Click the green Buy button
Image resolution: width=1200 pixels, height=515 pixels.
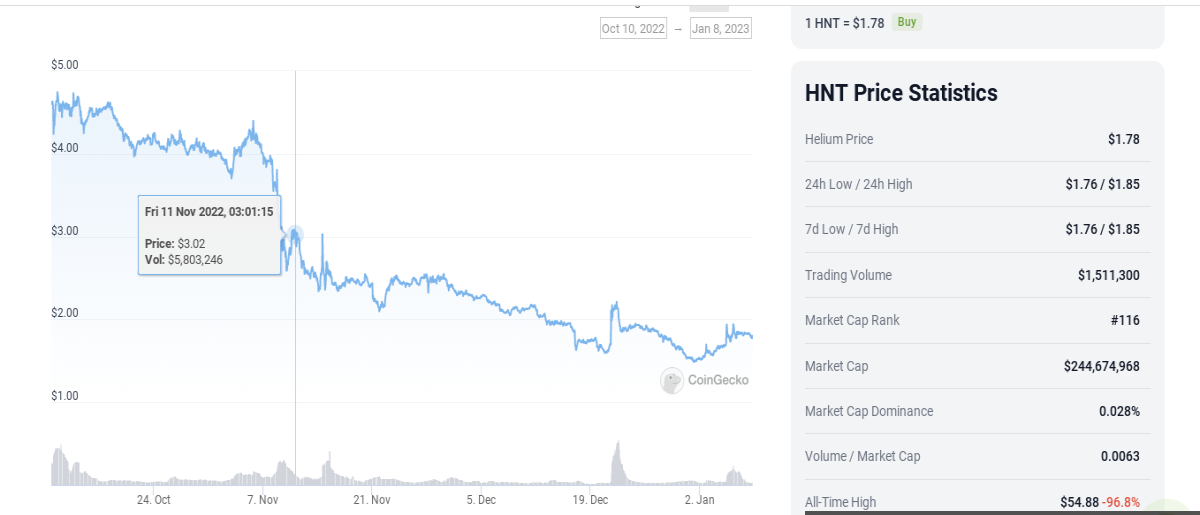(x=906, y=22)
